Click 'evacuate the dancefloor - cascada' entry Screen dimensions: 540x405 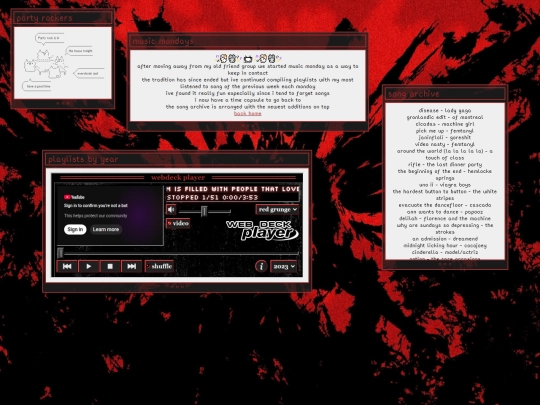(445, 205)
